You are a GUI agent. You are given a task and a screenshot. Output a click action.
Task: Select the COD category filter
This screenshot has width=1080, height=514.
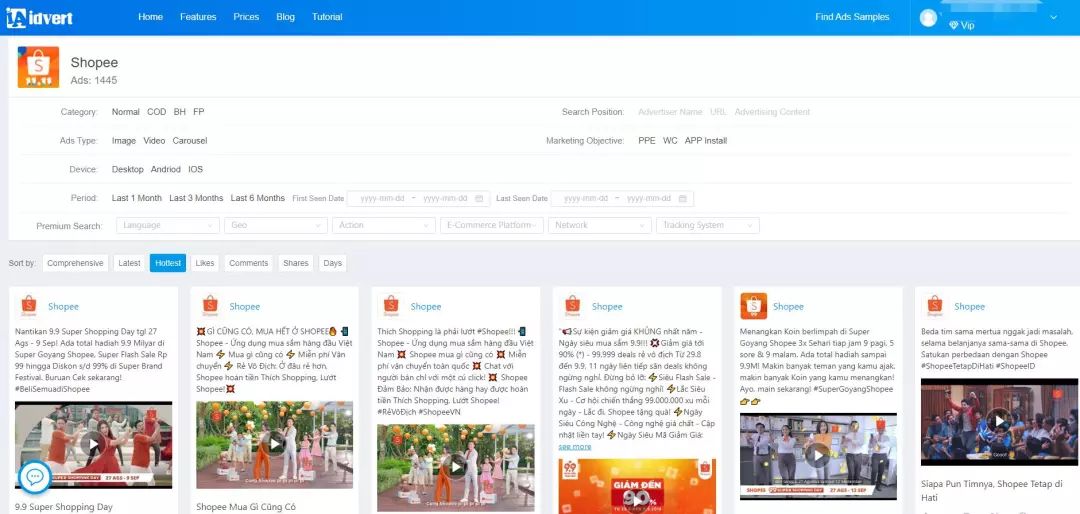[x=156, y=112]
